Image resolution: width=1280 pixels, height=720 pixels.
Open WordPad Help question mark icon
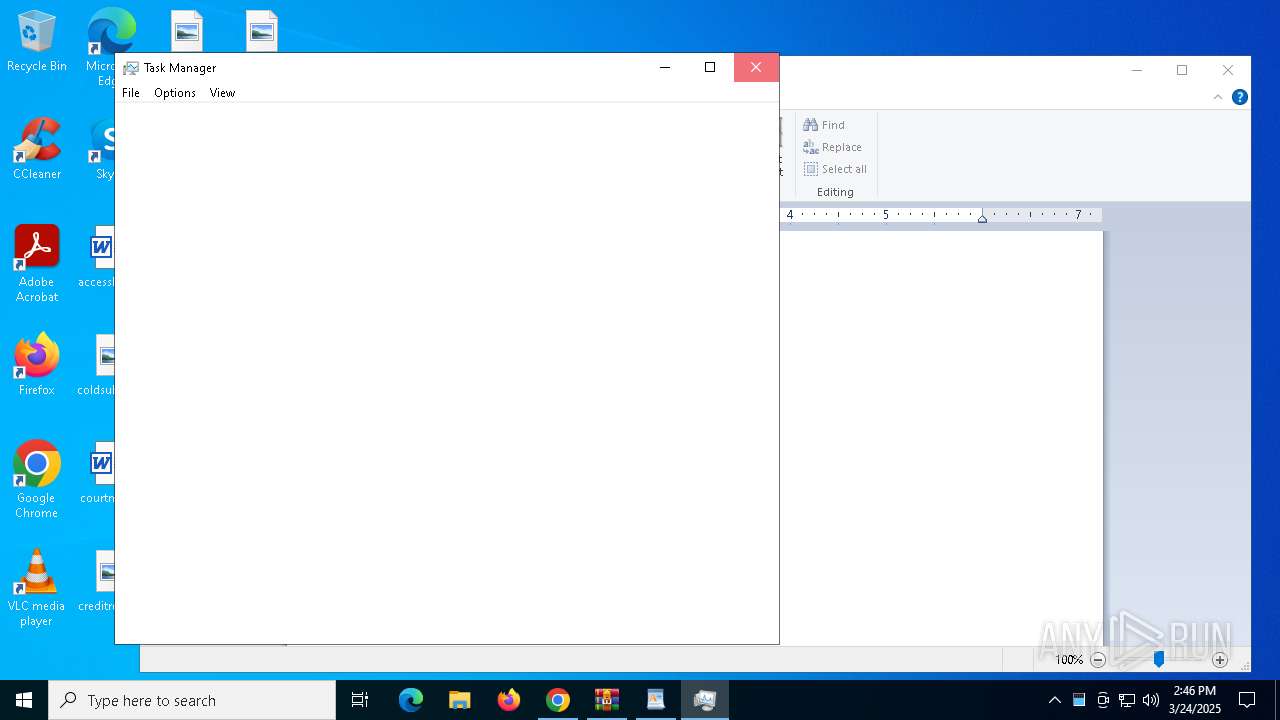1240,97
